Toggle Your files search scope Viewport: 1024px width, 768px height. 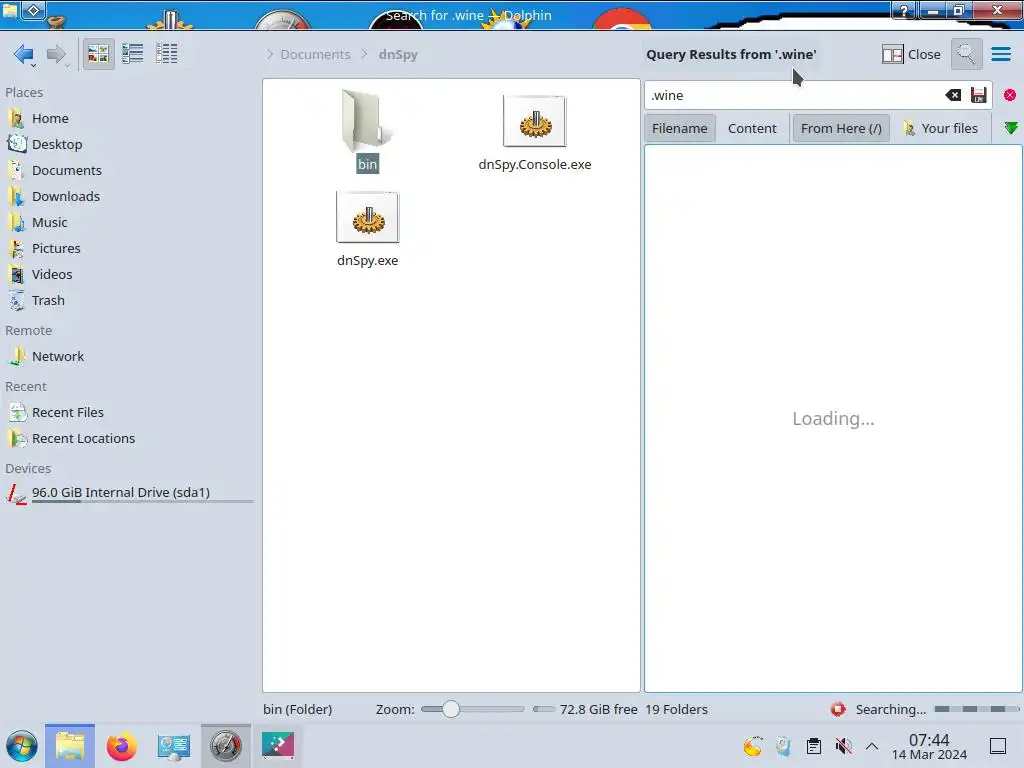pos(940,128)
